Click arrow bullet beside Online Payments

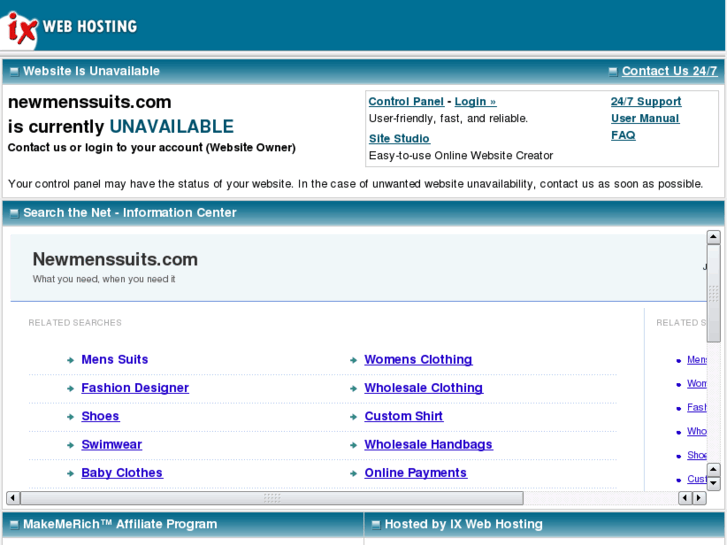[353, 473]
